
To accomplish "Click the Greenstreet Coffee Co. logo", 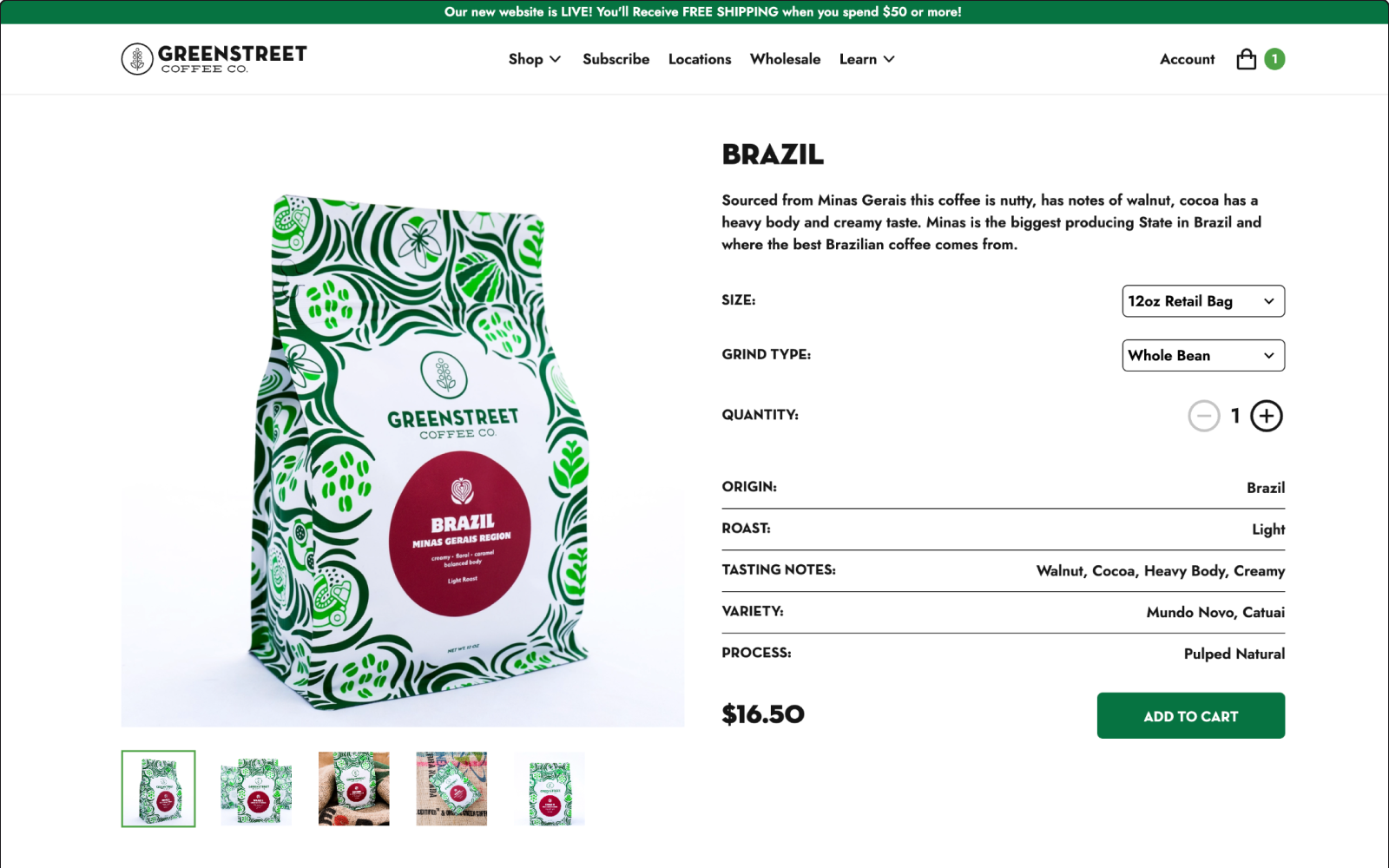I will [x=214, y=59].
